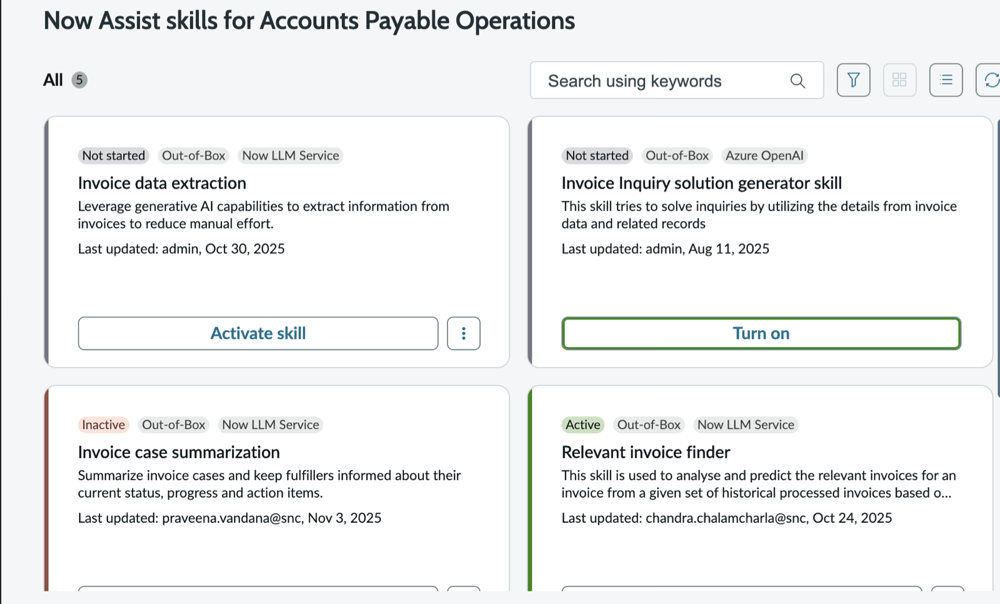Viewport: 1000px width, 604px height.
Task: Click Not started badge on Invoice data extraction
Action: click(114, 156)
